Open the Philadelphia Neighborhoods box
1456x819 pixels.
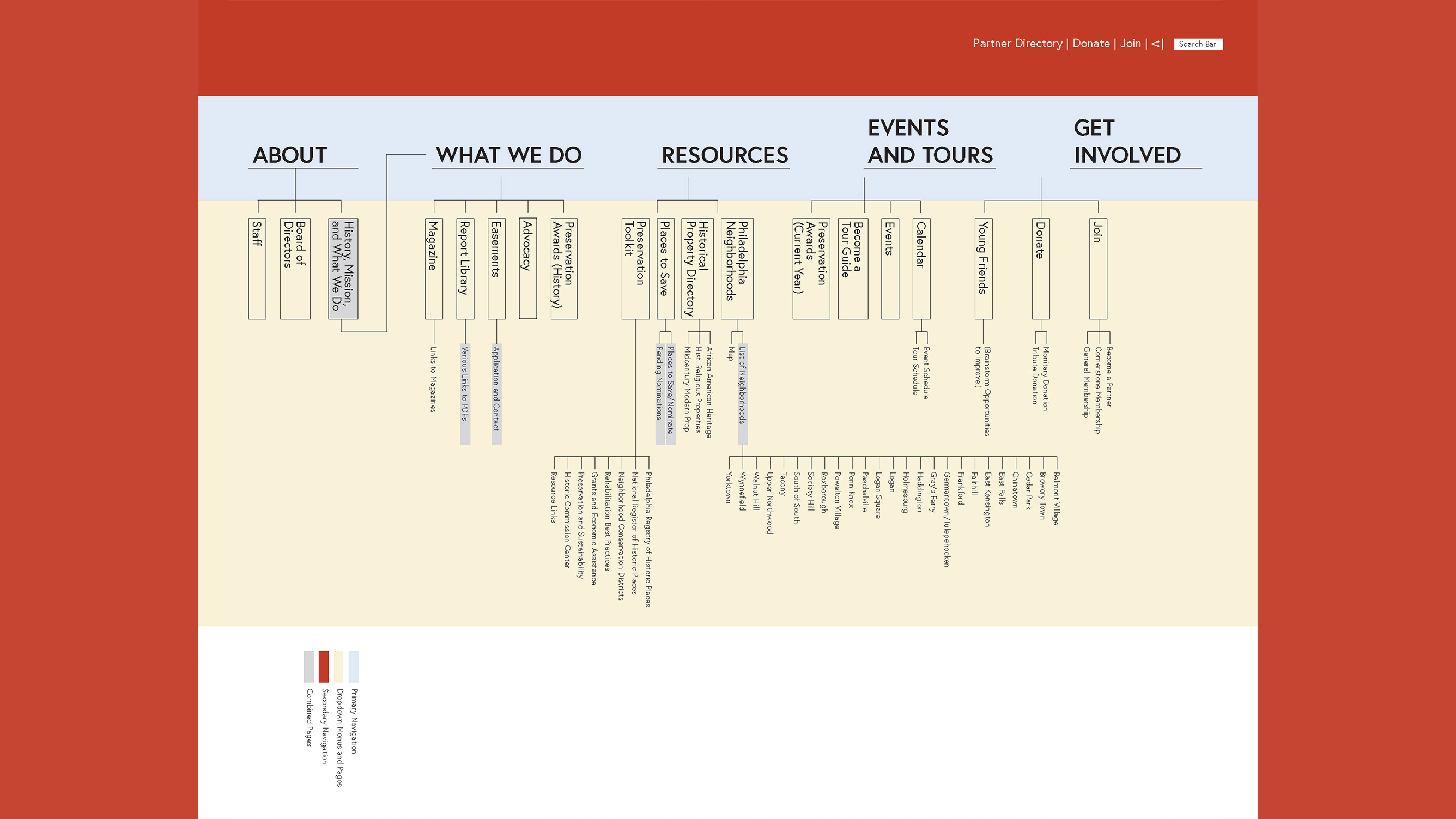(x=737, y=269)
